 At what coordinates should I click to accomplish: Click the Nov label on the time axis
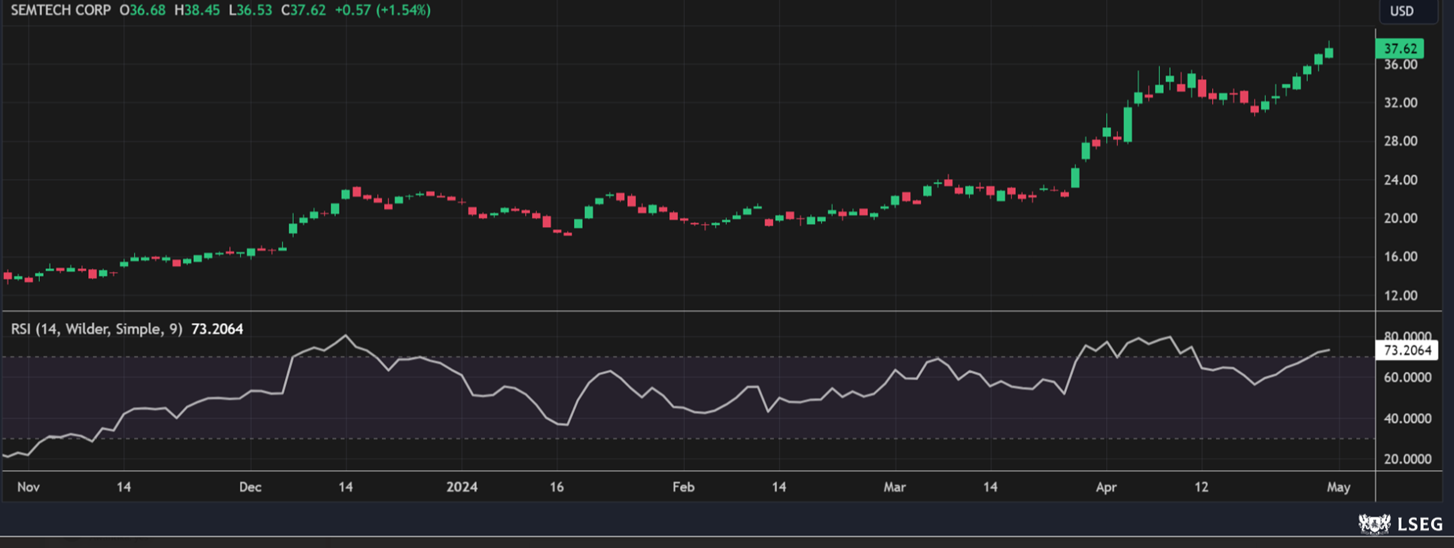click(x=27, y=487)
